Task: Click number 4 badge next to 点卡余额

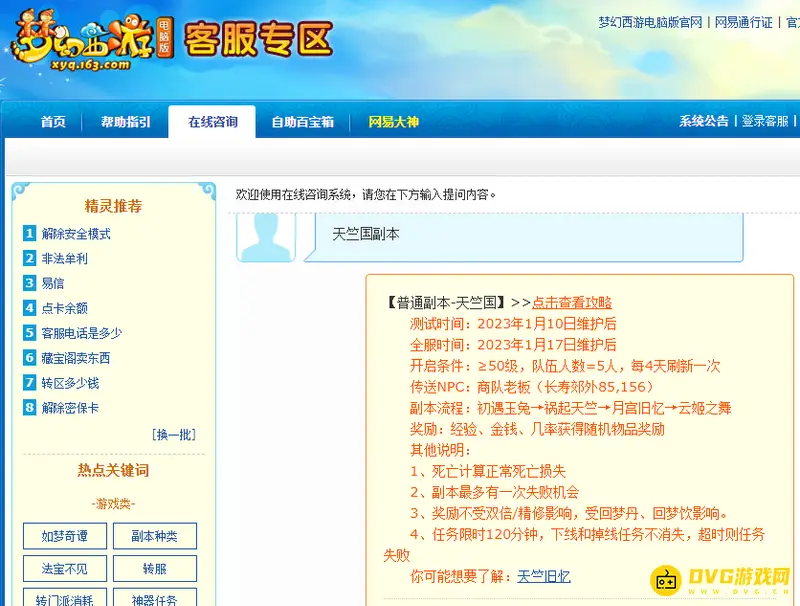Action: [30, 308]
